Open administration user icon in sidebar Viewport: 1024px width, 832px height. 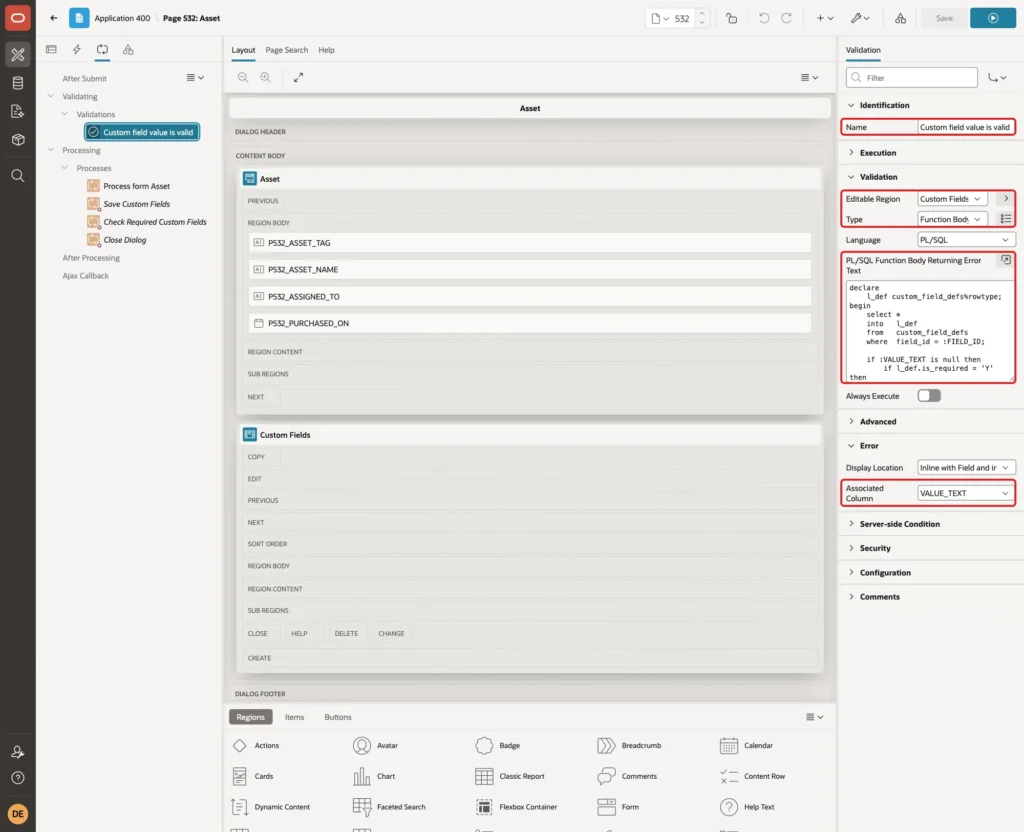pos(18,752)
